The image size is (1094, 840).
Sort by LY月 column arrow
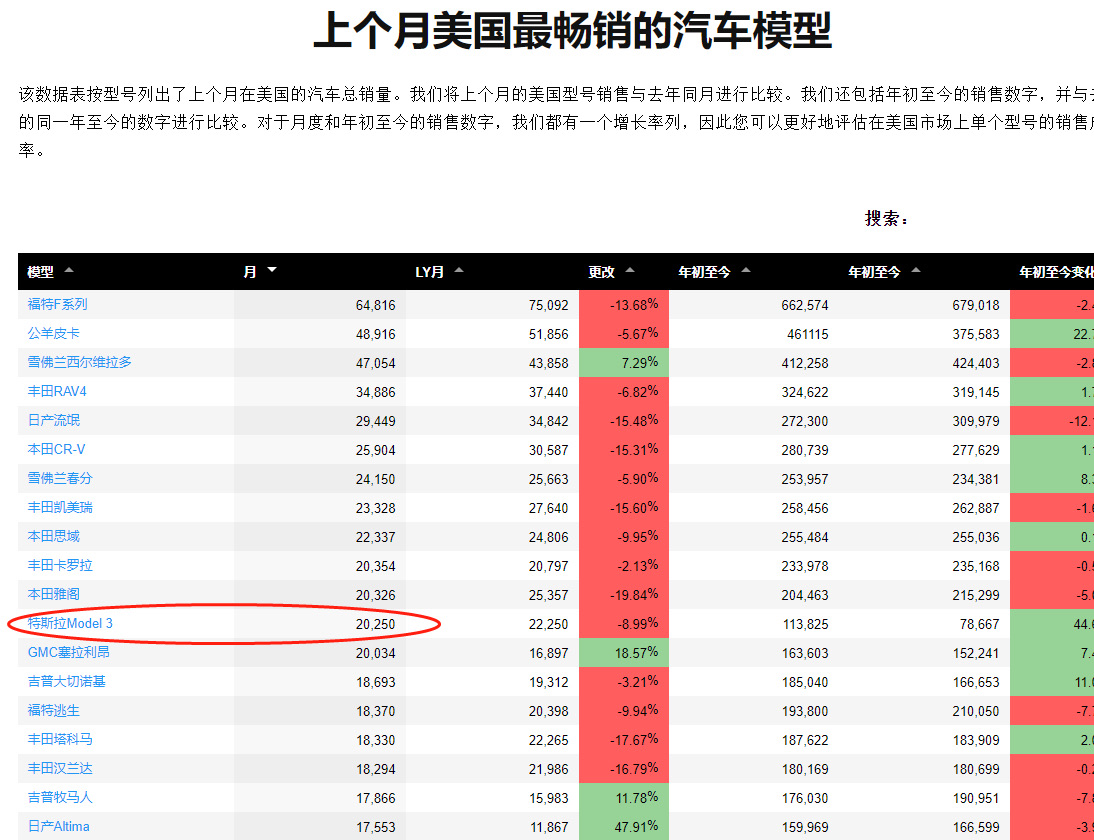(x=458, y=270)
